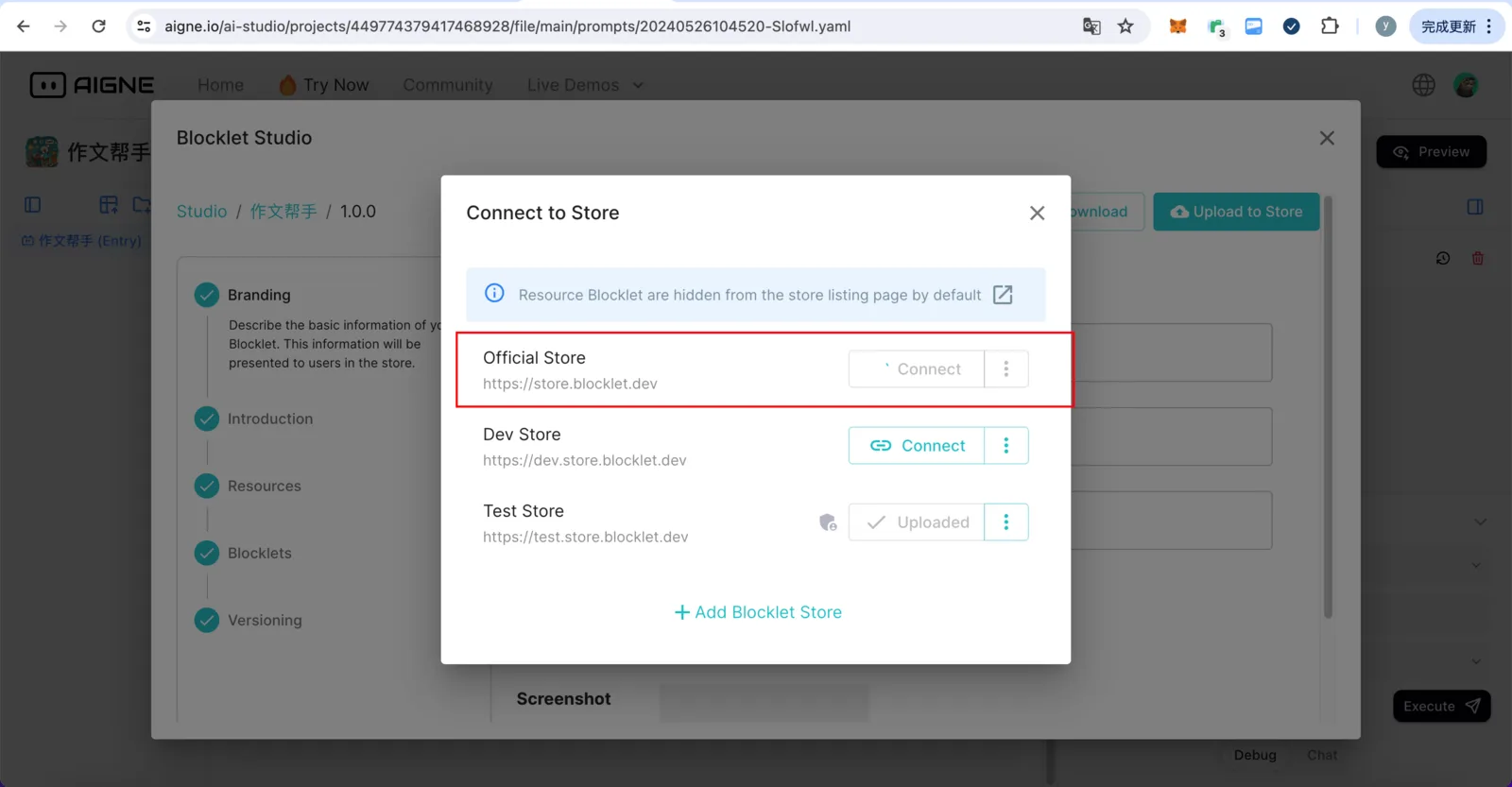Click the 作文帮手 breadcrumb link

pos(283,212)
